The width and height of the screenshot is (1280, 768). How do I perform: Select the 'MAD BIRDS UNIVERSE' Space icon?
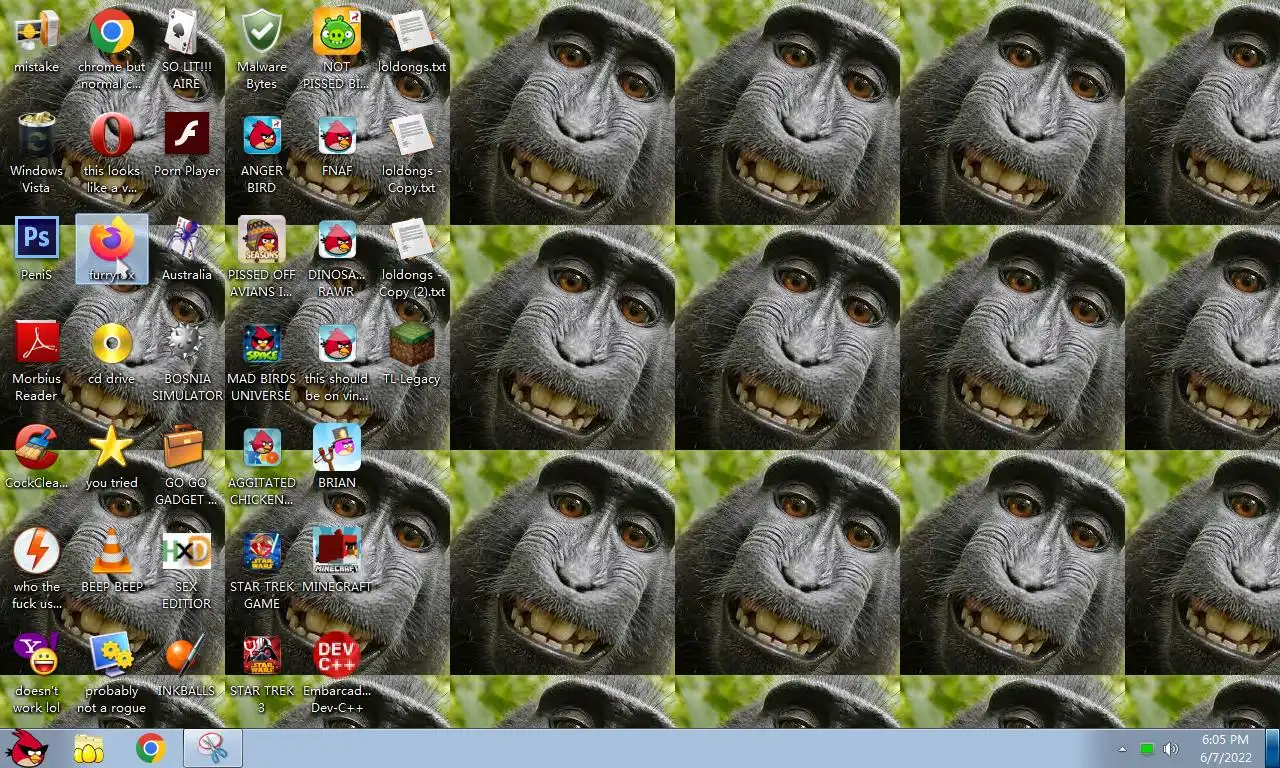(x=262, y=362)
